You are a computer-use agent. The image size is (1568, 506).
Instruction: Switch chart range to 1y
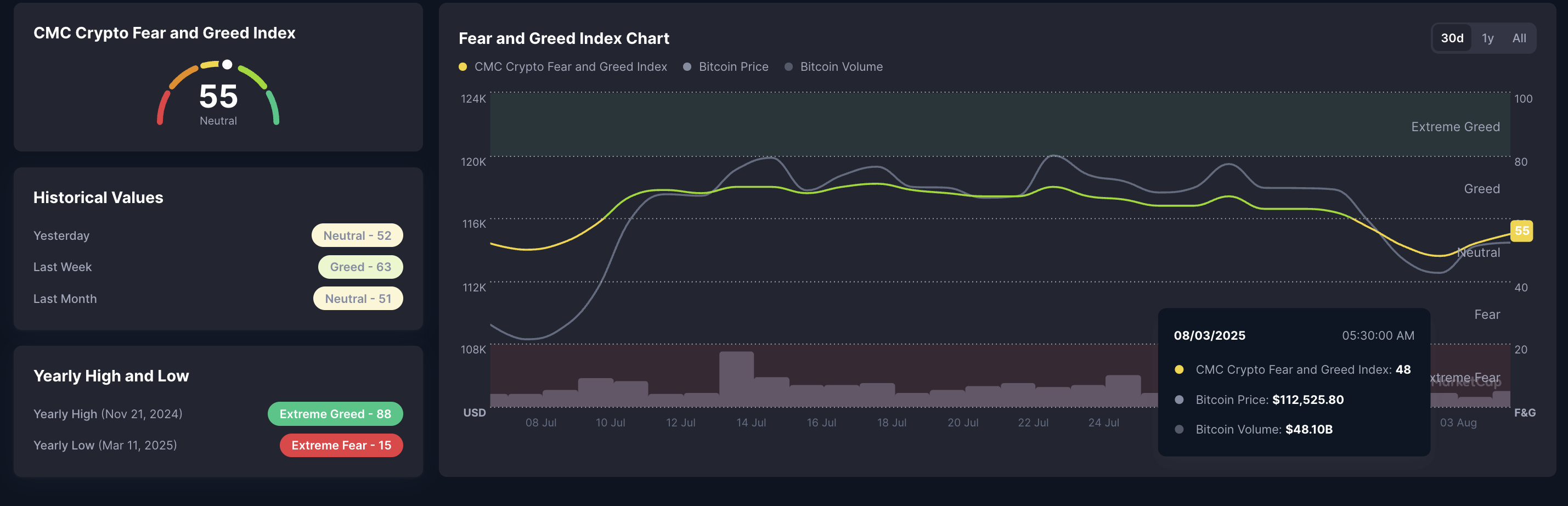click(x=1488, y=38)
